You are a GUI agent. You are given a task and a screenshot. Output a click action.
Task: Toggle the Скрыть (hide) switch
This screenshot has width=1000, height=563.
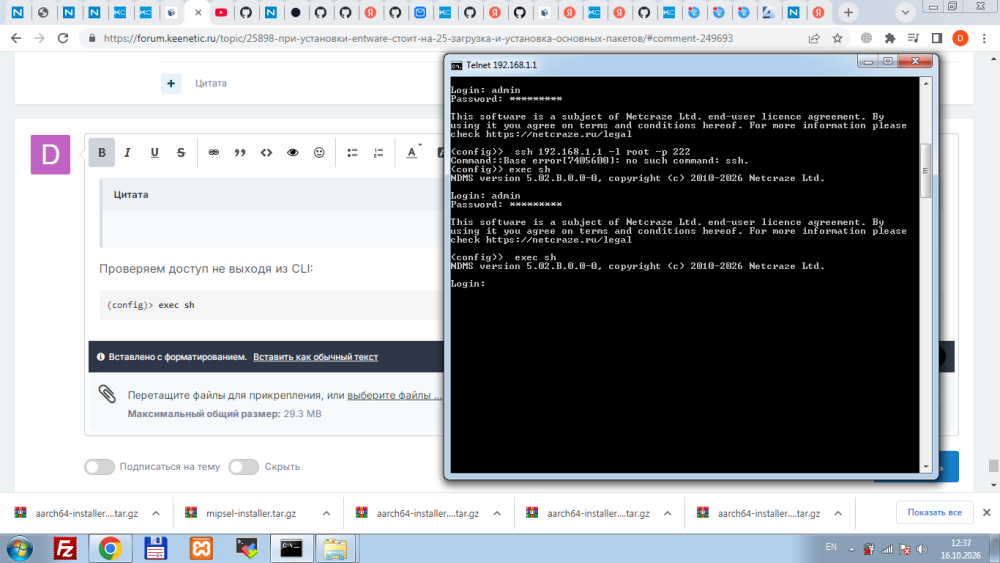tap(244, 467)
